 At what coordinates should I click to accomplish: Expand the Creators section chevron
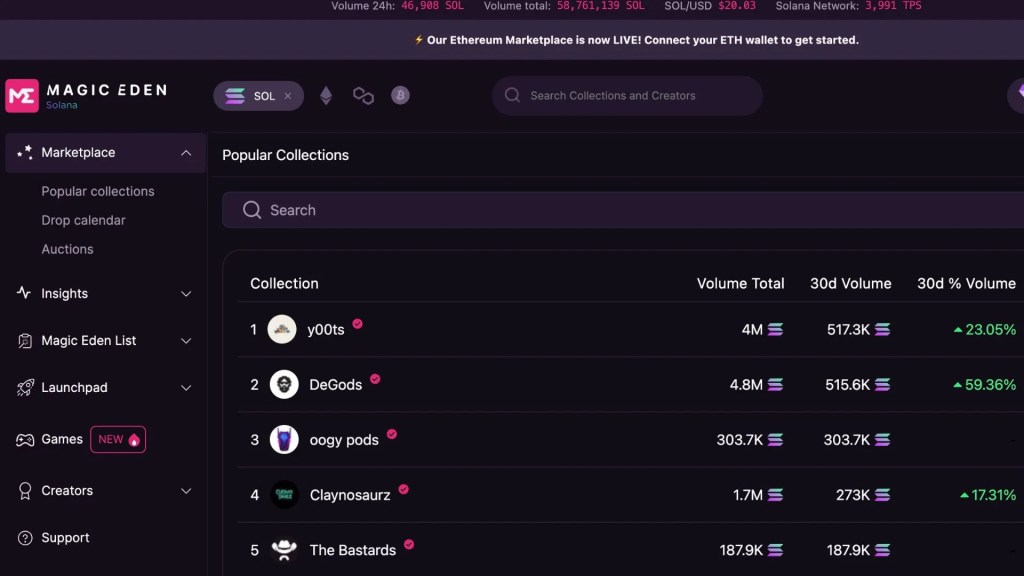[x=186, y=491]
